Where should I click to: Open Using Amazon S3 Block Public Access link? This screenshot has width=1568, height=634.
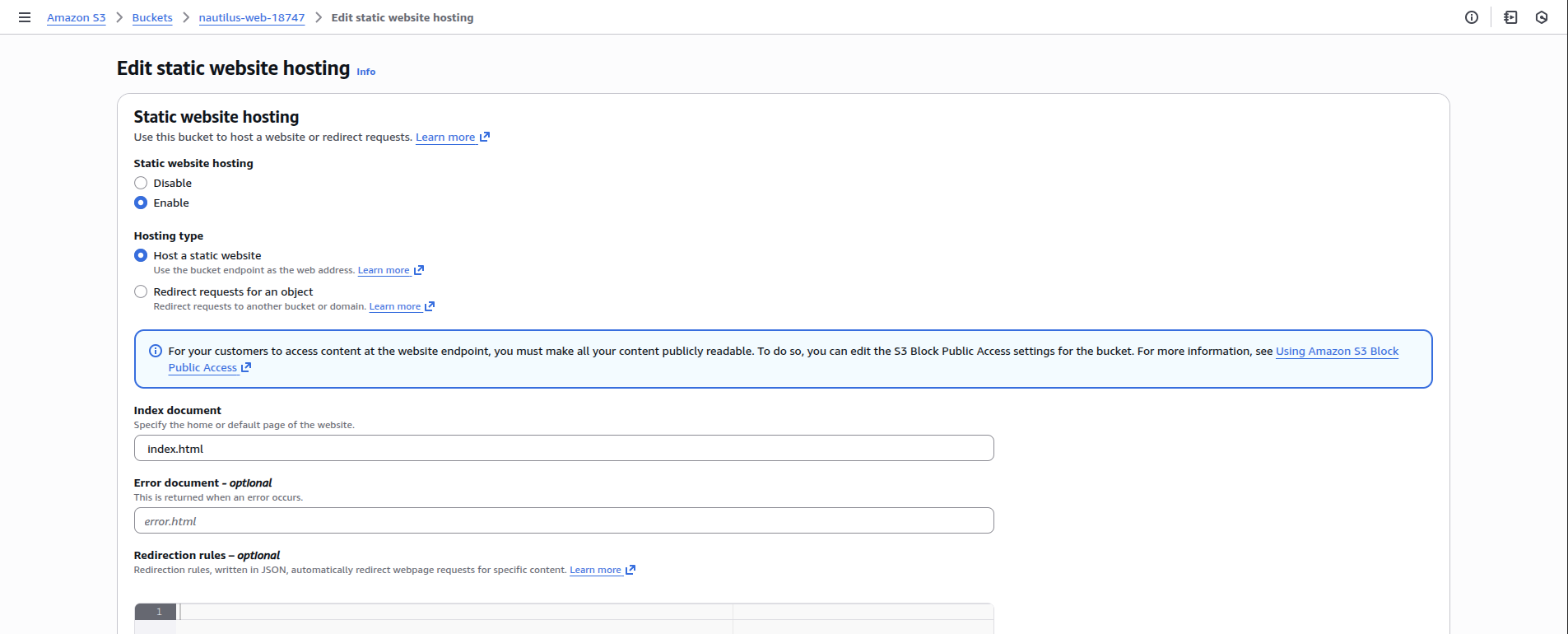pyautogui.click(x=1337, y=352)
